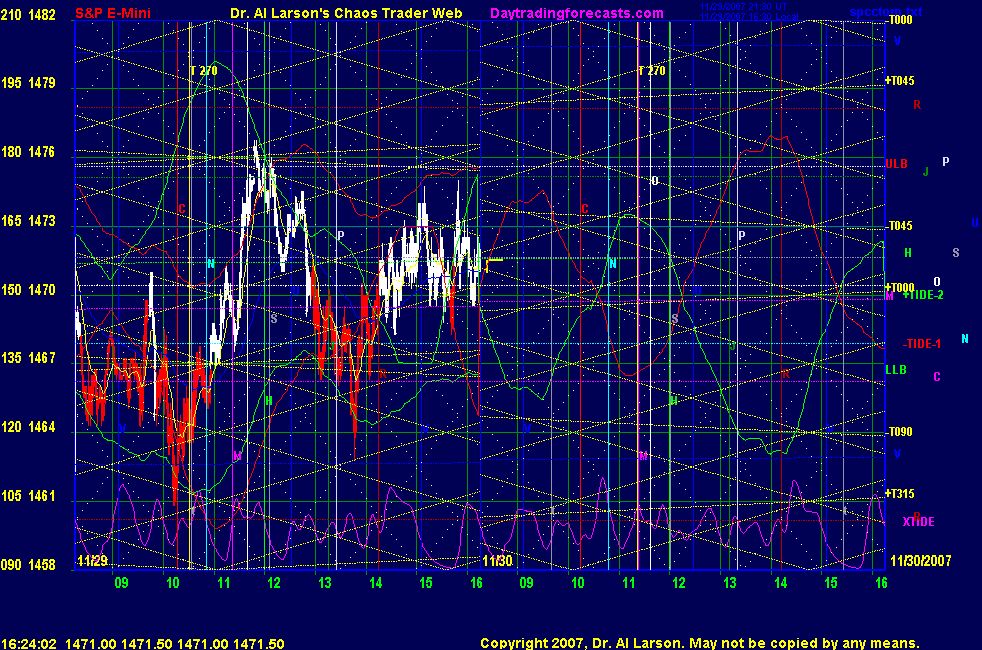Click the +T000 line label
This screenshot has width=982, height=650.
900,287
